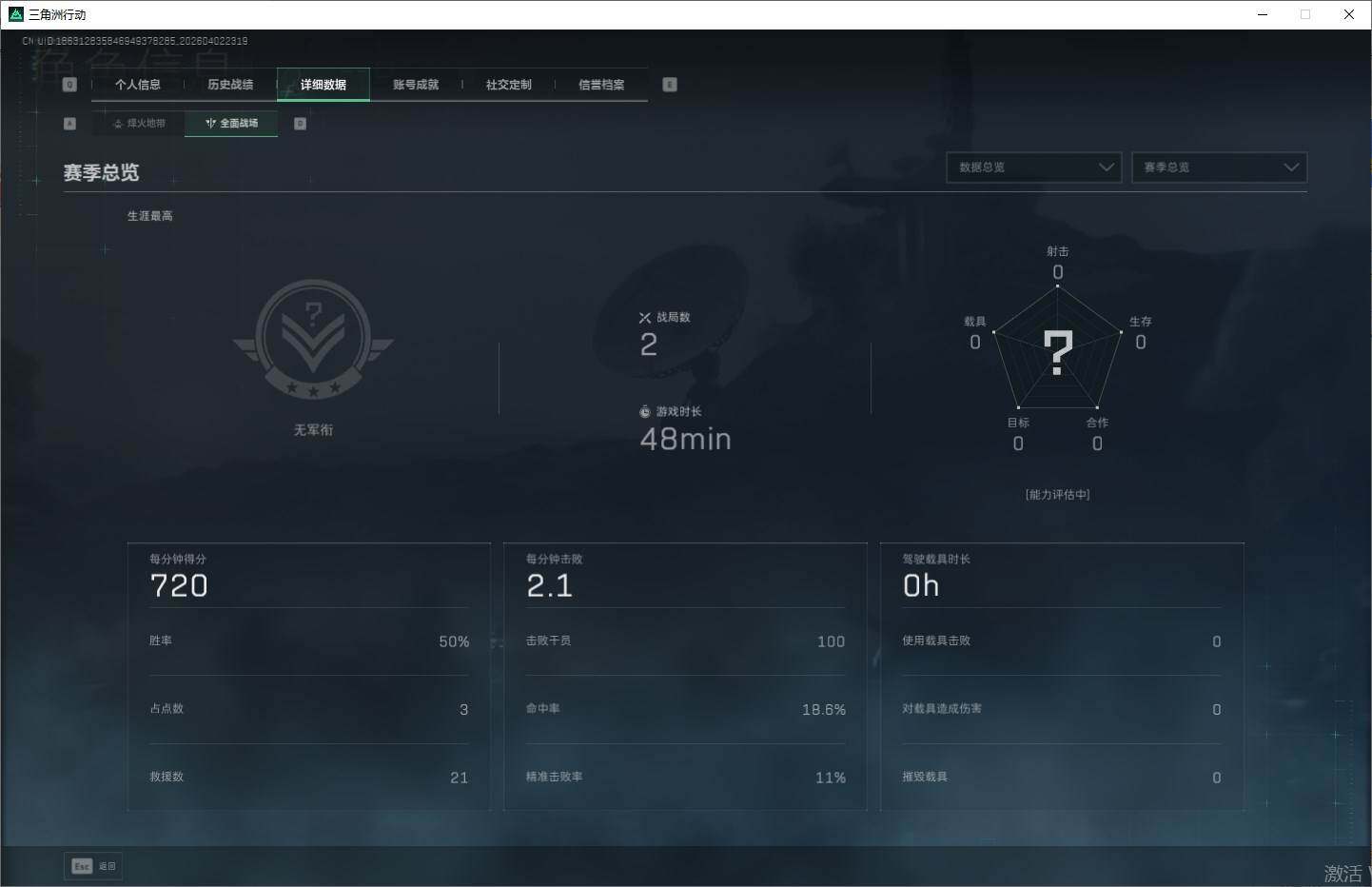The width and height of the screenshot is (1372, 887).
Task: Click the D key hint icon beside 全面战场
Action: coord(300,124)
